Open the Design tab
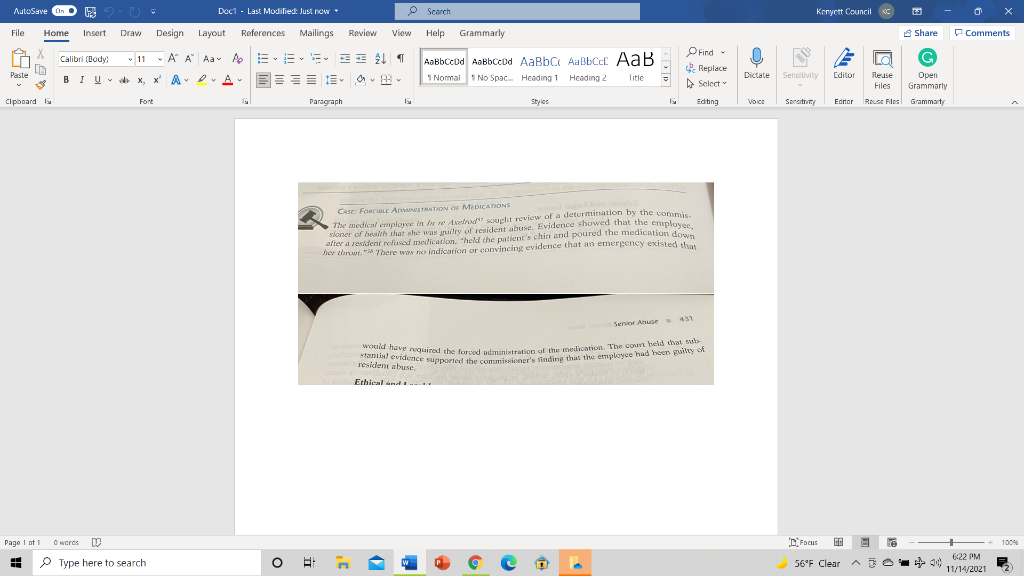Viewport: 1024px width, 576px height. coord(170,33)
